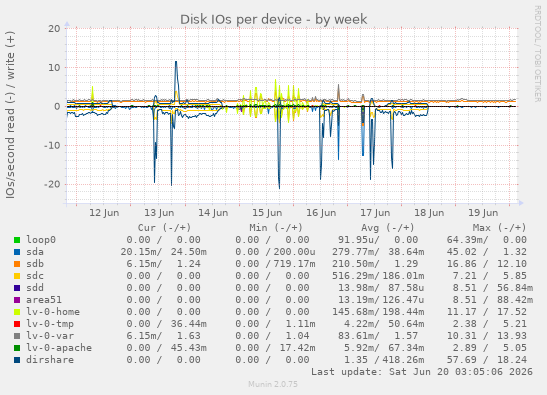Click the sda average value 279.77m

point(355,252)
